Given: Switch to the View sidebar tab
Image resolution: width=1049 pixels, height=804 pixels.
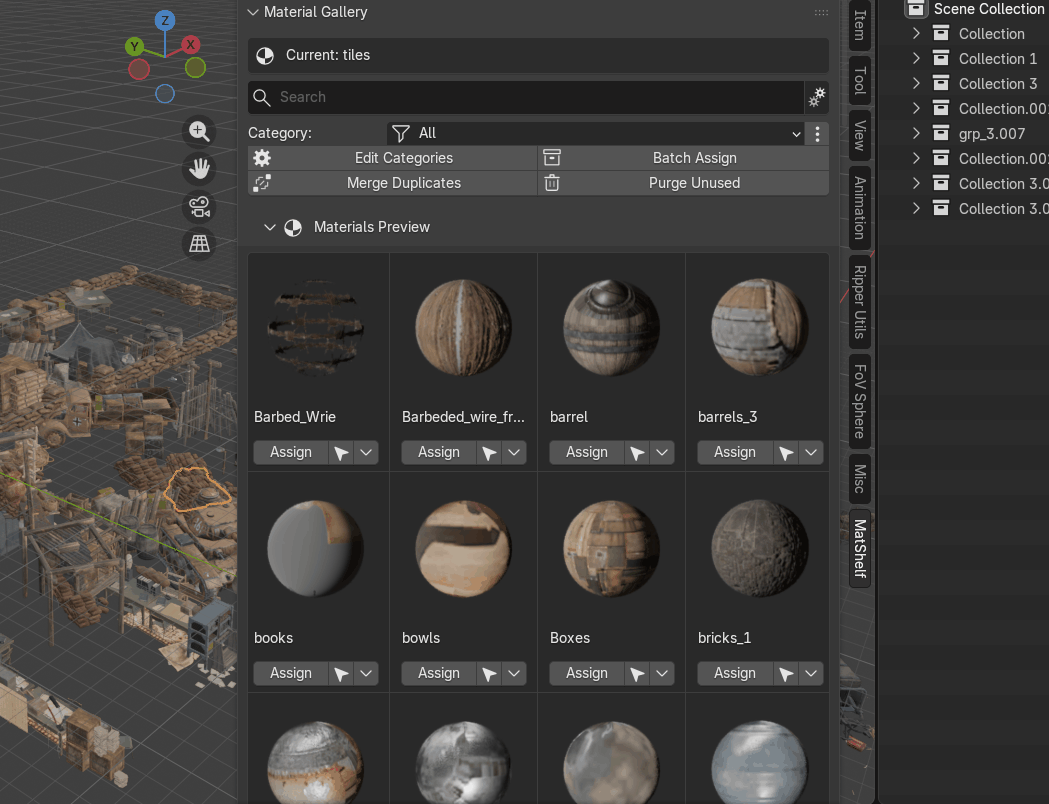Looking at the screenshot, I should pos(860,135).
